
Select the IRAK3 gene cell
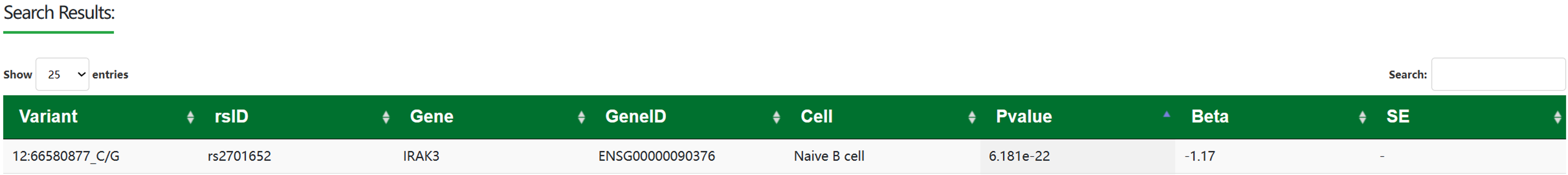(421, 156)
